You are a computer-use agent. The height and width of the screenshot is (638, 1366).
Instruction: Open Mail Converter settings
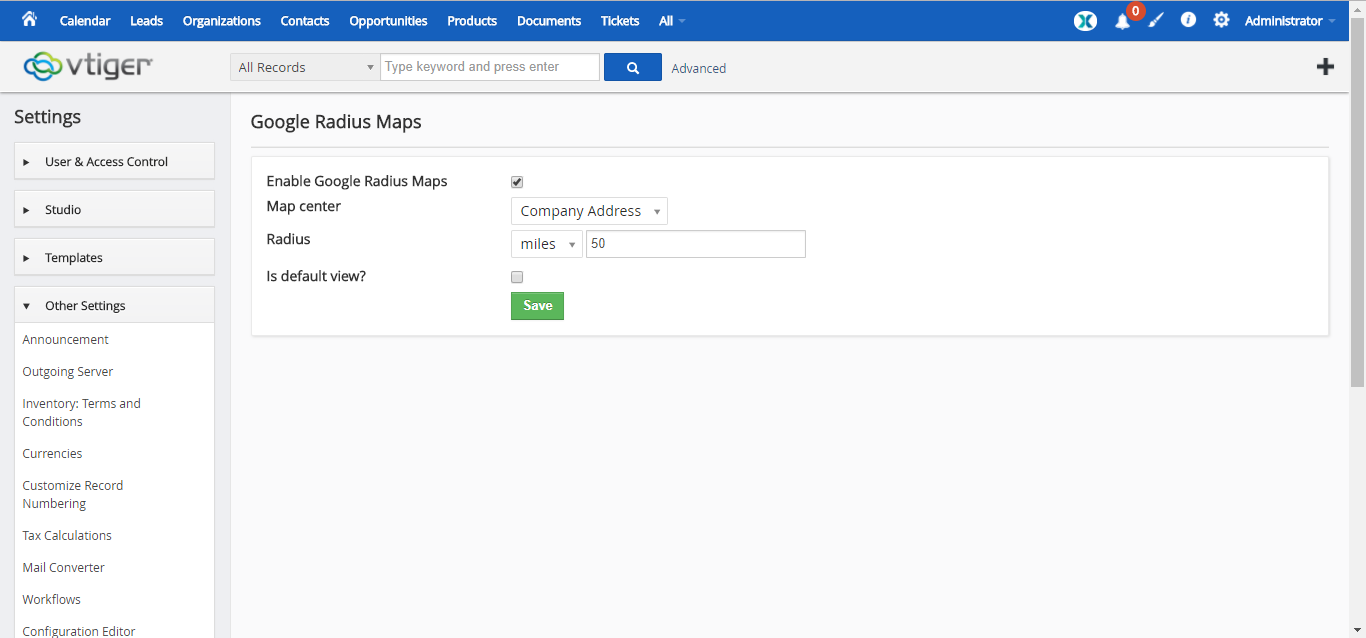[63, 567]
